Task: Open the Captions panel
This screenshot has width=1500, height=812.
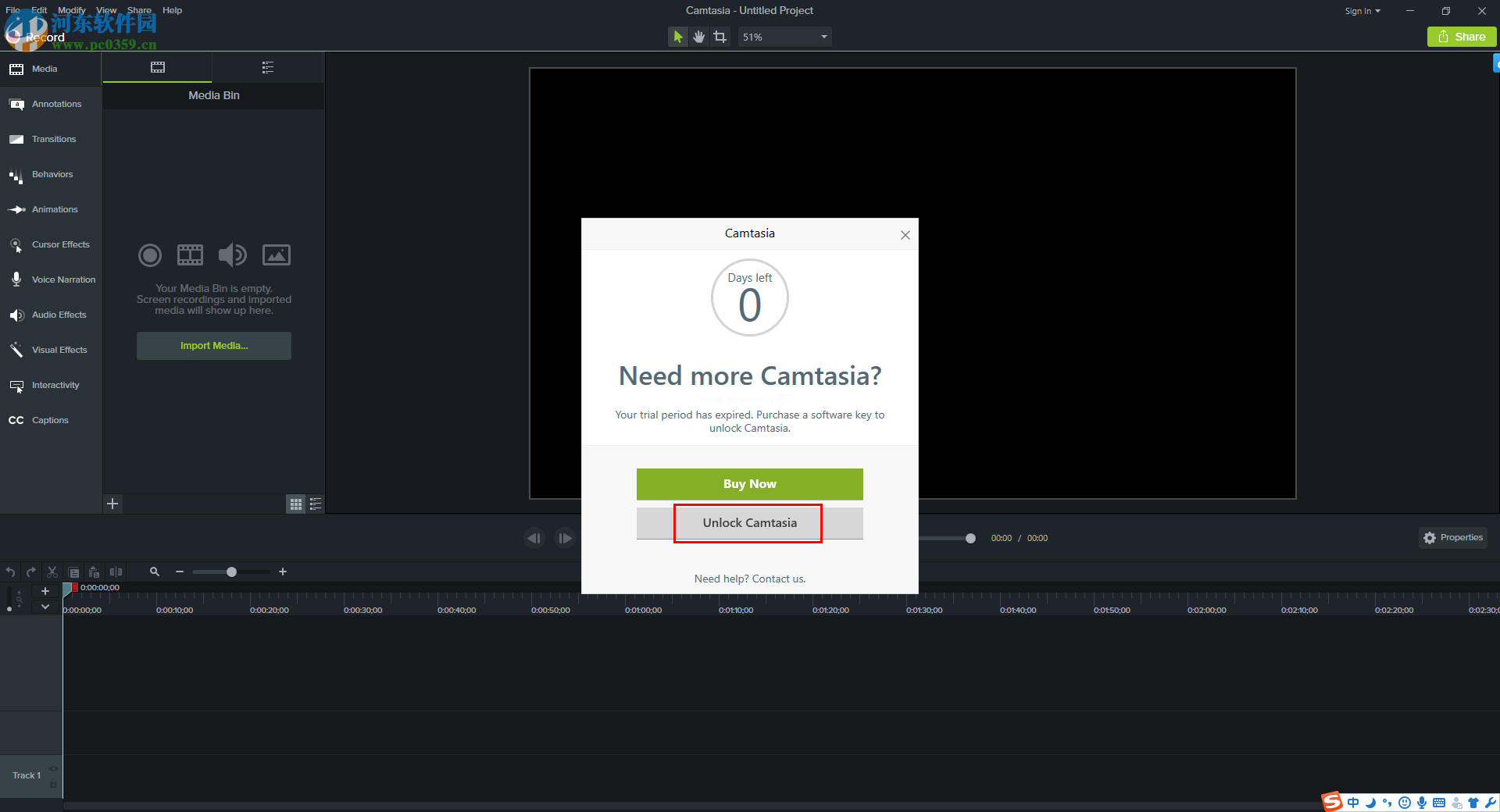Action: 51,420
